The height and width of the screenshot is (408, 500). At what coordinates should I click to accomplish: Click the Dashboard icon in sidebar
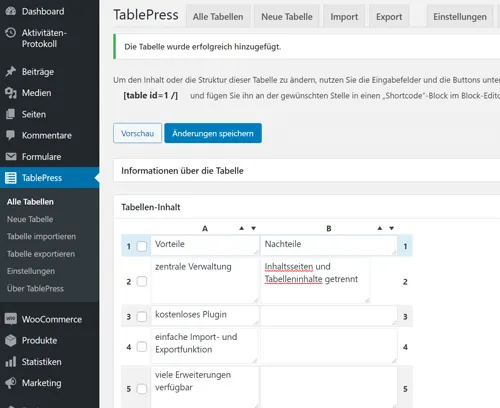[x=11, y=11]
